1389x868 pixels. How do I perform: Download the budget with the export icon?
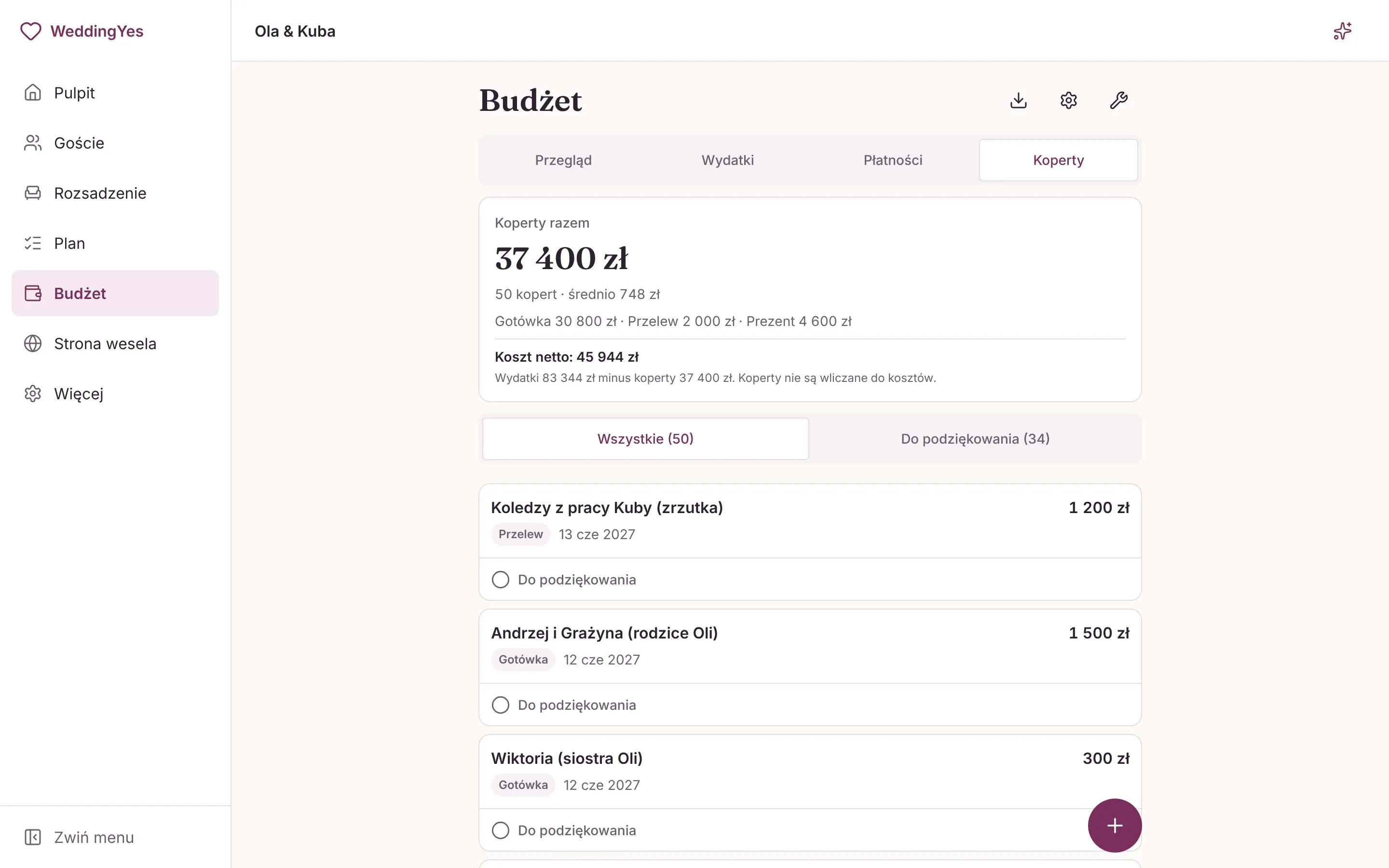[x=1018, y=100]
